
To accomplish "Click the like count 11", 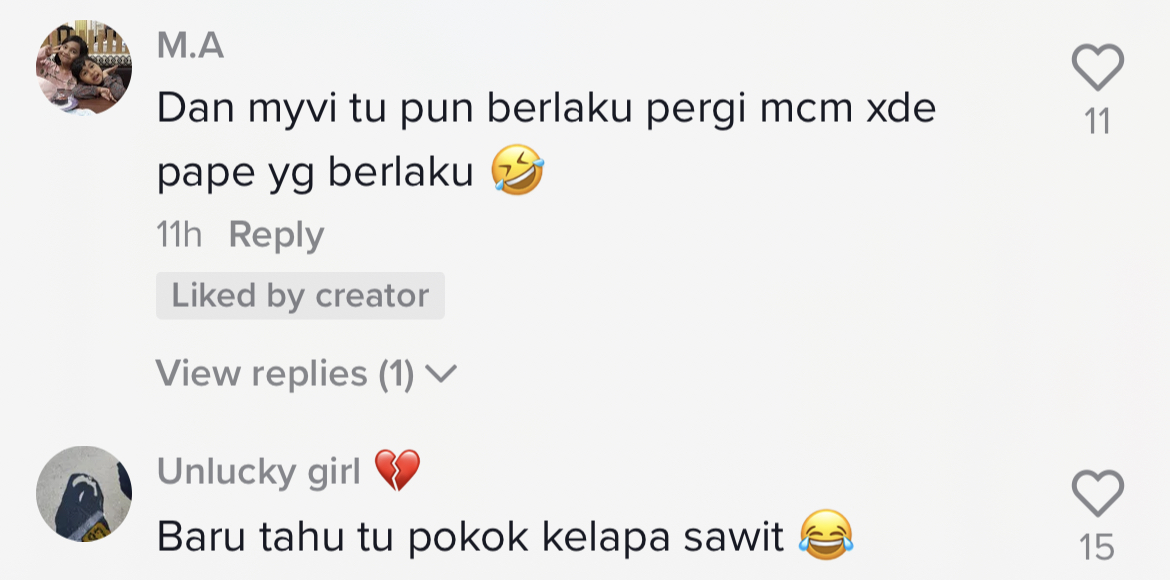I will click(1097, 121).
